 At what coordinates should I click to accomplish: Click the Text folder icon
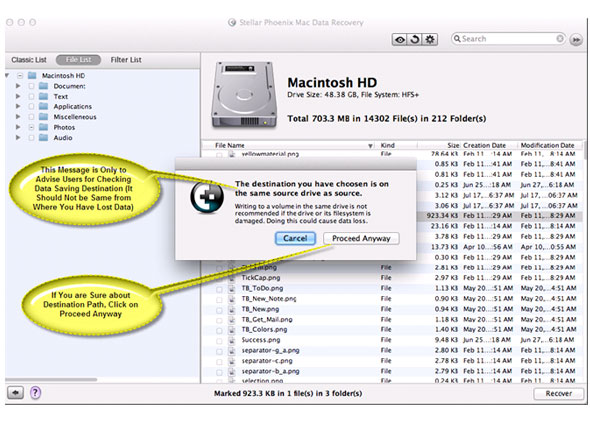[x=44, y=96]
